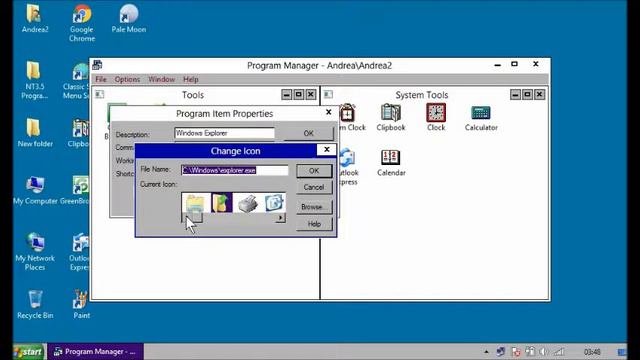Click Program Manager window system menu icon
The image size is (640, 360).
97,65
